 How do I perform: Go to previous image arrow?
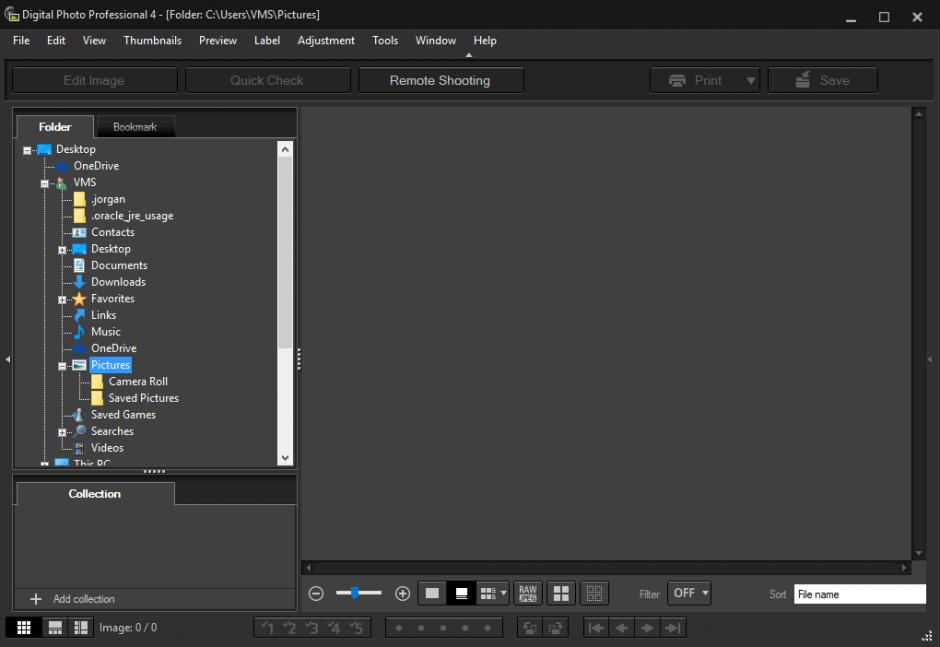point(622,628)
